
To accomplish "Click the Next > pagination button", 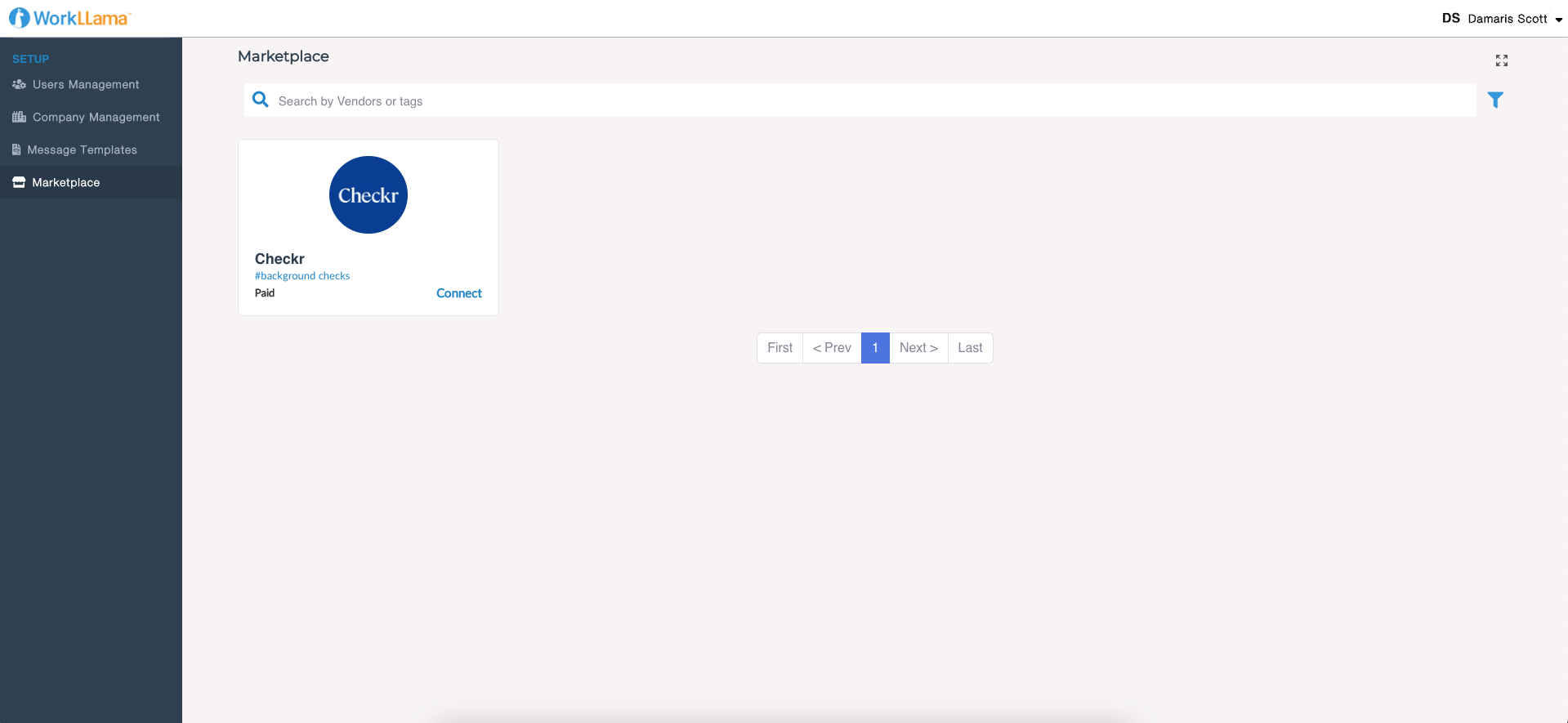I will (918, 348).
